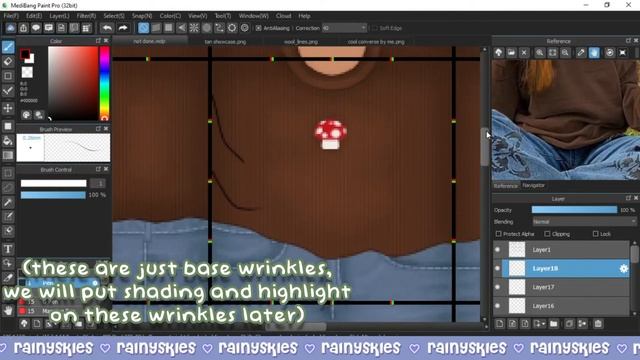The width and height of the screenshot is (640, 360).
Task: Click the home icon in top toolbar
Action: coord(11,28)
